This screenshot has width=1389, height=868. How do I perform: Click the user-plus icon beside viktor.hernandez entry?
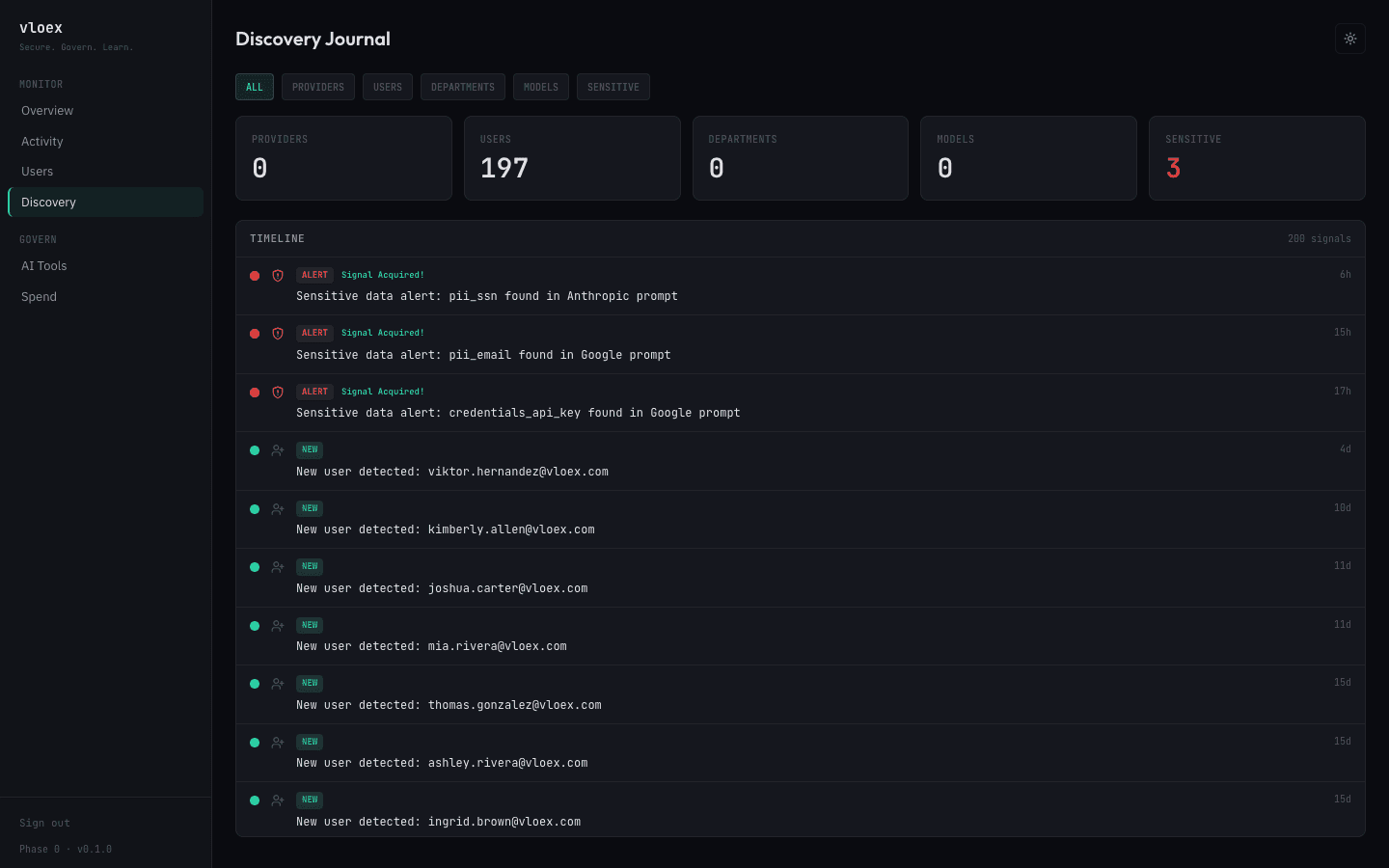coord(278,449)
